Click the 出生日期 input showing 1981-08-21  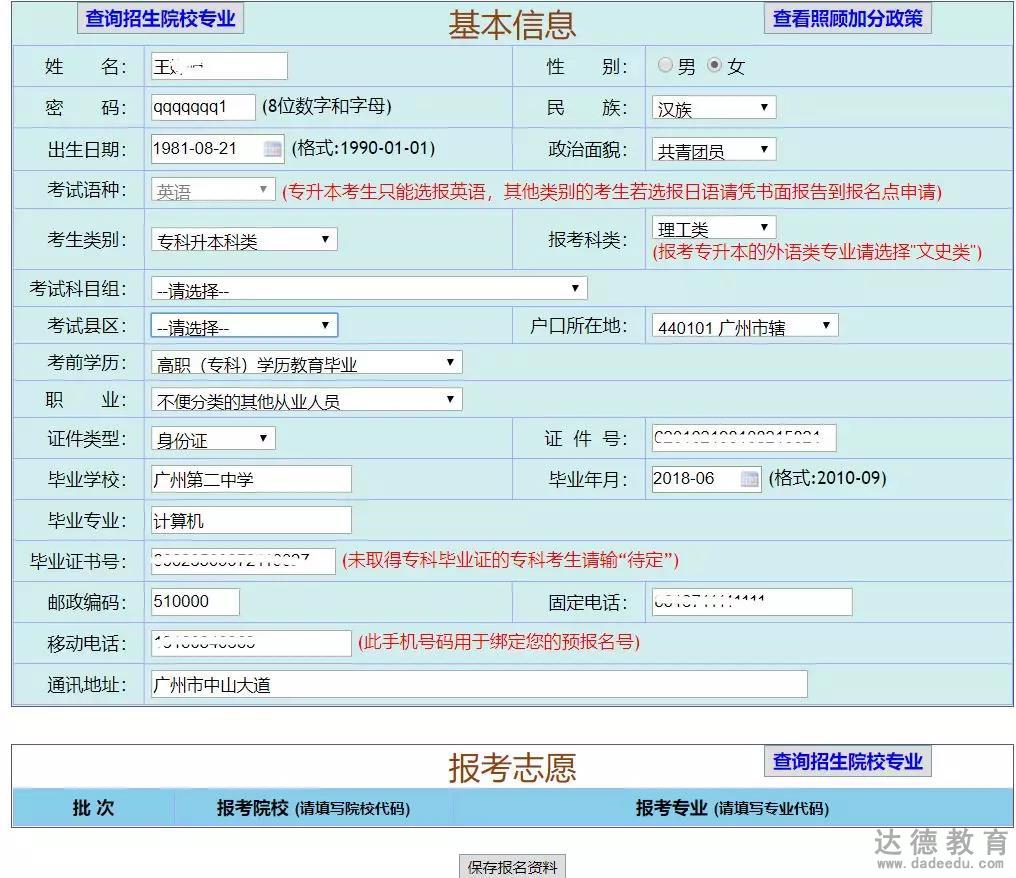(217, 149)
